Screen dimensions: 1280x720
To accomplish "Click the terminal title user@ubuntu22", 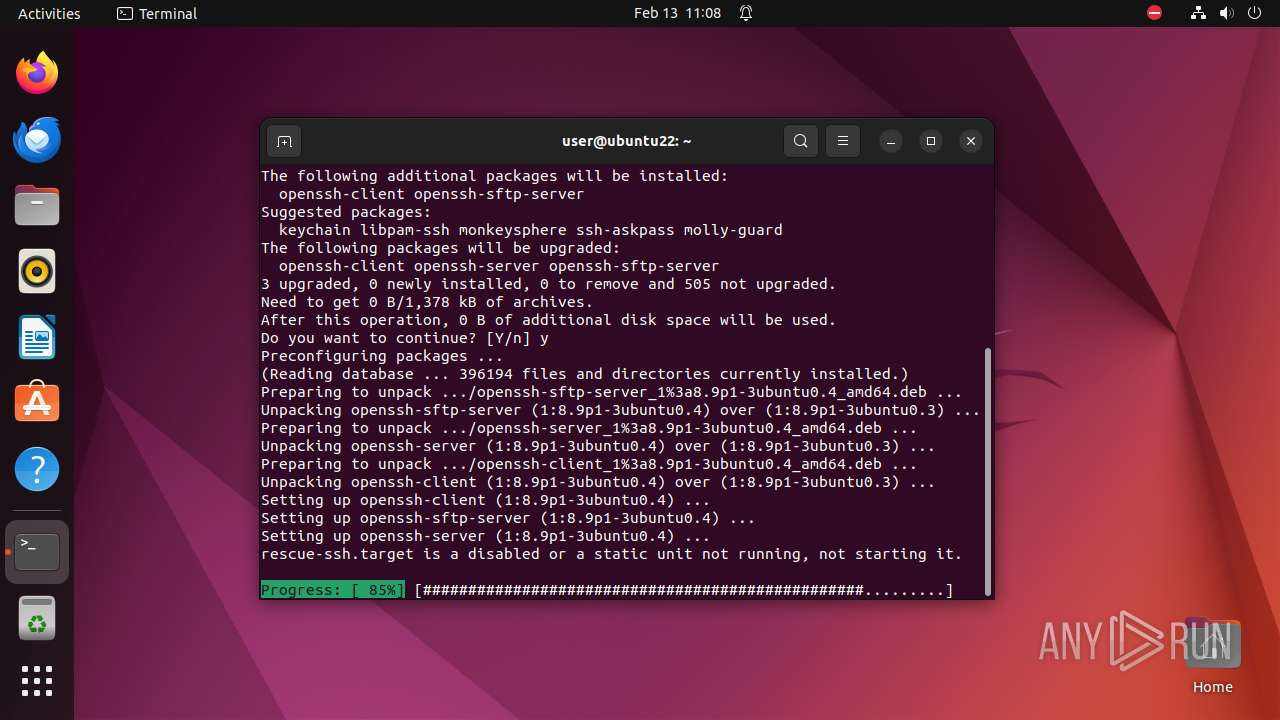I will pyautogui.click(x=626, y=141).
